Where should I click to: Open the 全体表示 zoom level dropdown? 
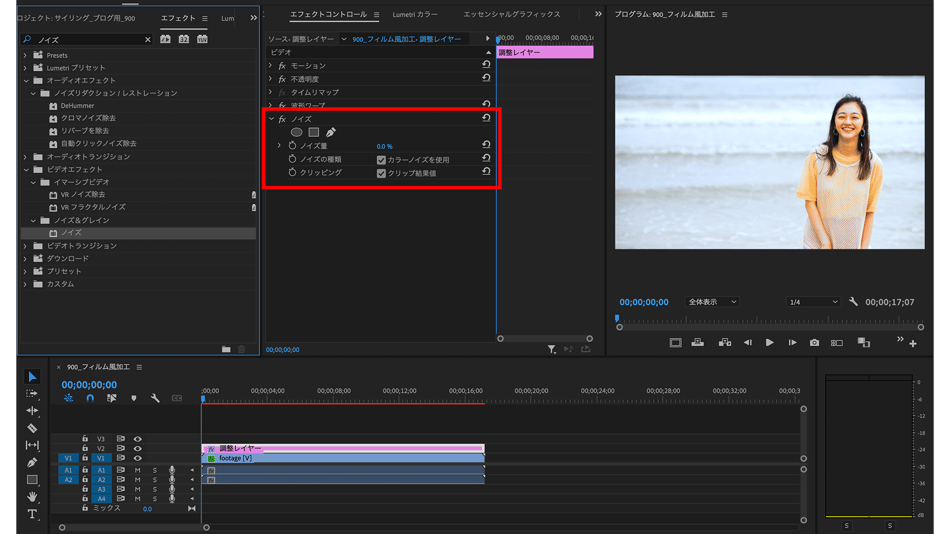tap(712, 302)
